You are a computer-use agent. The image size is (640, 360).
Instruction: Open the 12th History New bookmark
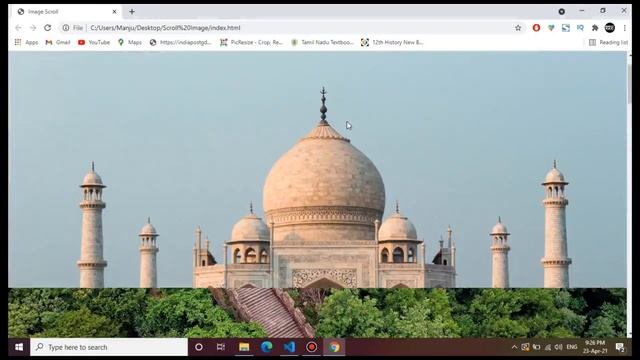point(392,42)
